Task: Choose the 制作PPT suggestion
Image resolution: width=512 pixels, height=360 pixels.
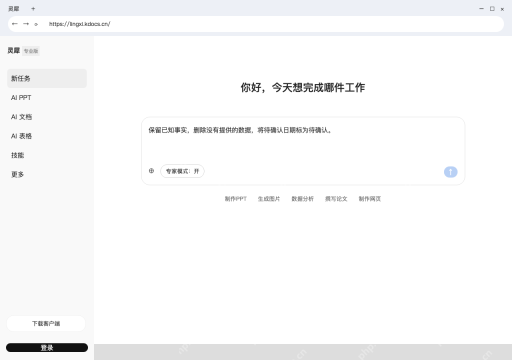Action: pos(236,199)
